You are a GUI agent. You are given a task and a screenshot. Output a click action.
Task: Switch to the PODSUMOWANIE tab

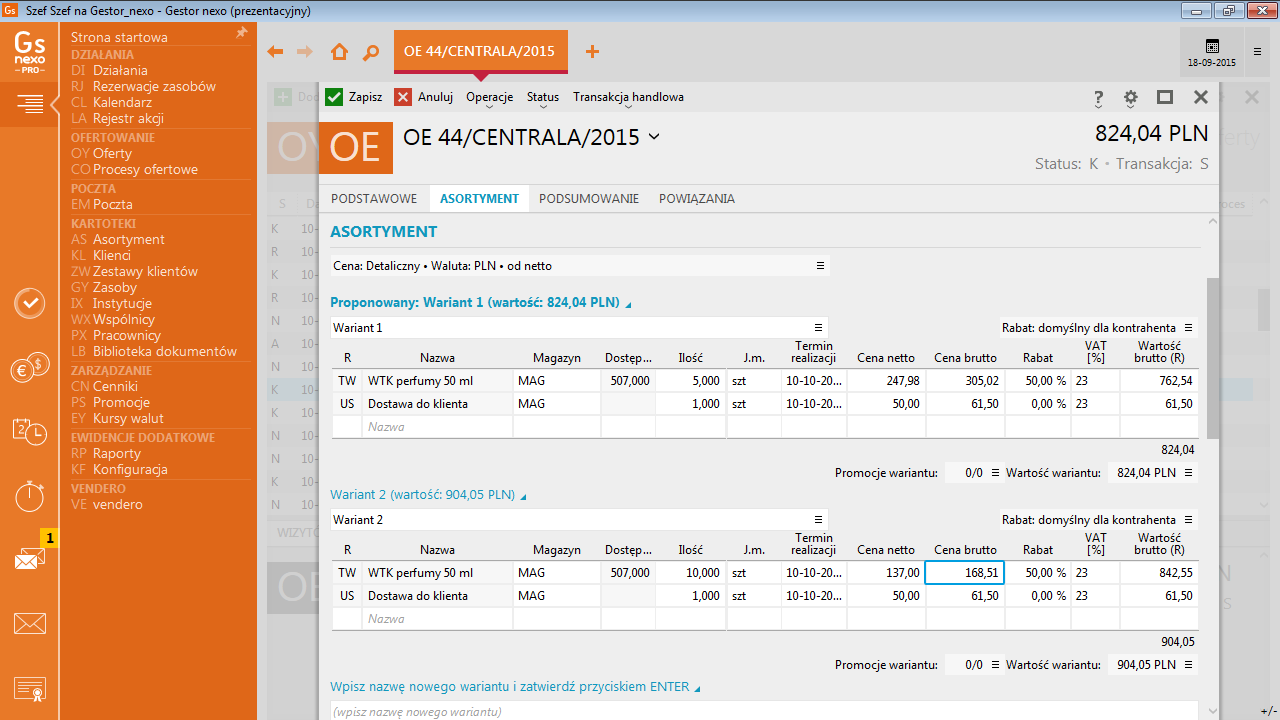click(x=588, y=199)
